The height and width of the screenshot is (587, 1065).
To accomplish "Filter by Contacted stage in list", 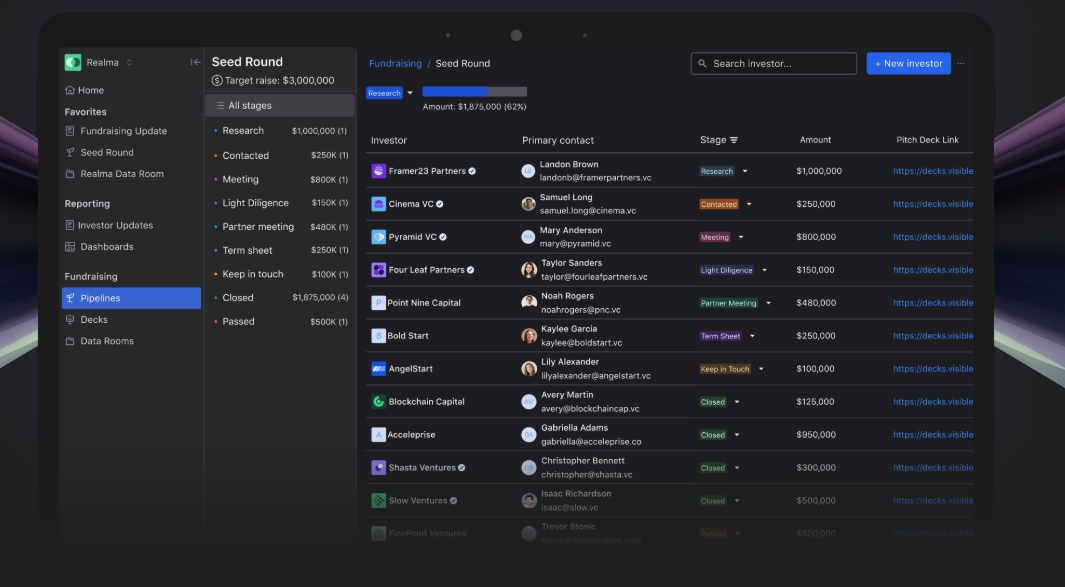I will [x=280, y=156].
